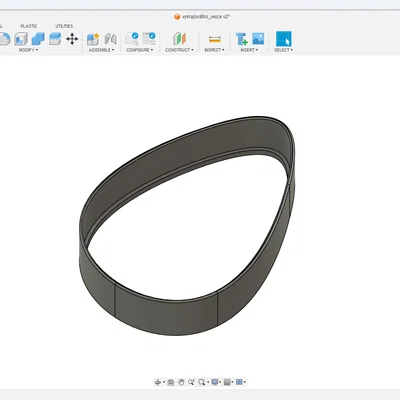Screen dimensions: 400x400
Task: Click the Offset Face tool icon
Action: [x=55, y=39]
